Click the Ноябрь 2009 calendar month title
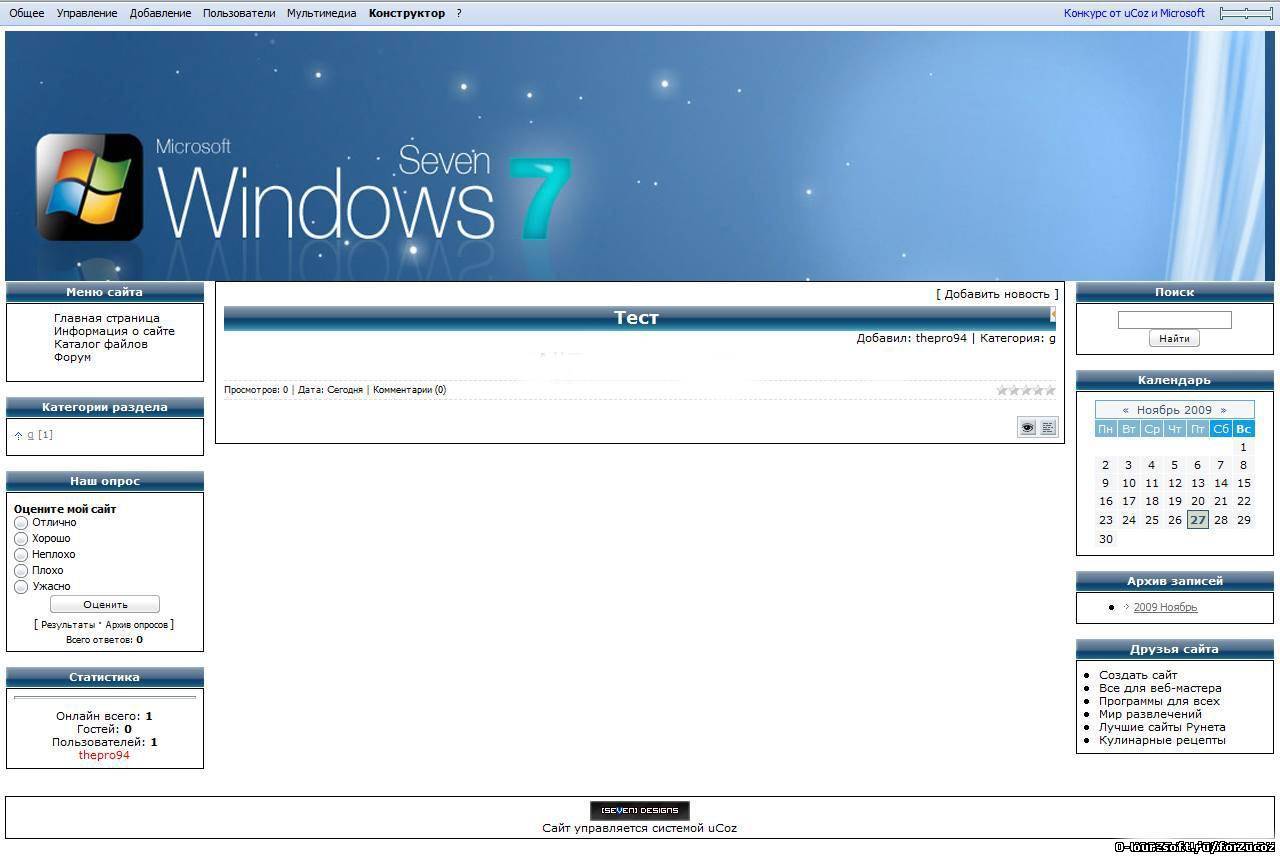Screen dimensions: 1280x857 point(1174,410)
